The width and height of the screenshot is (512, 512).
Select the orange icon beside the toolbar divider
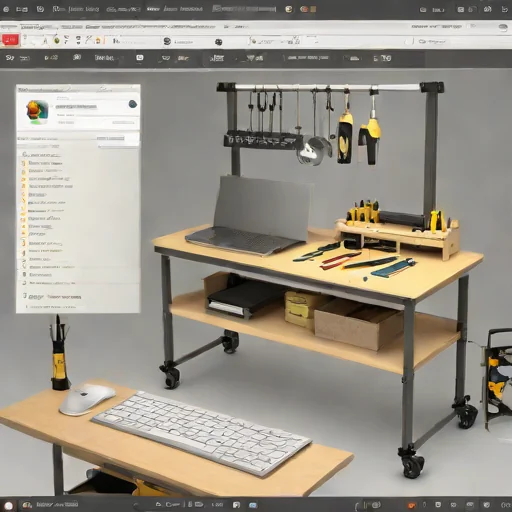coord(98,41)
